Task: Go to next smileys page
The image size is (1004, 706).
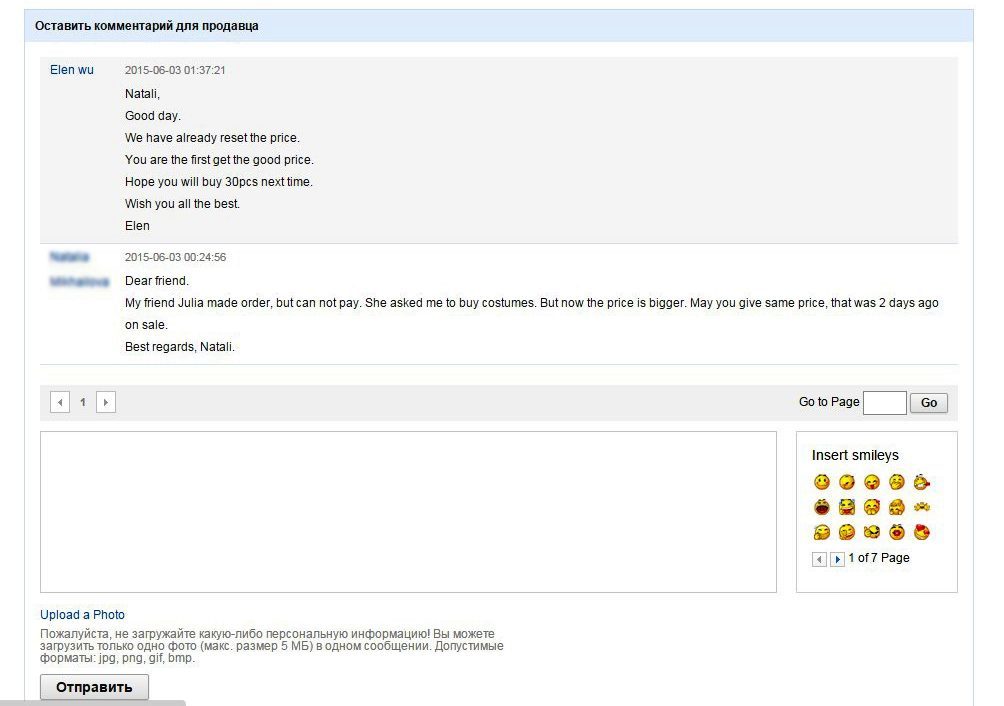Action: coord(838,559)
